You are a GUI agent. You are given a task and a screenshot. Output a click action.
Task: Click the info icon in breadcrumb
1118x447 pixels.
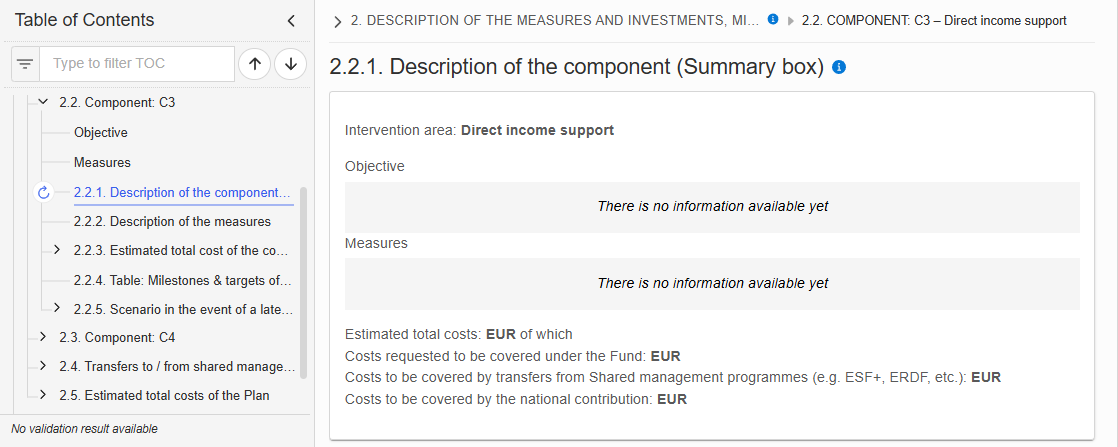773,20
